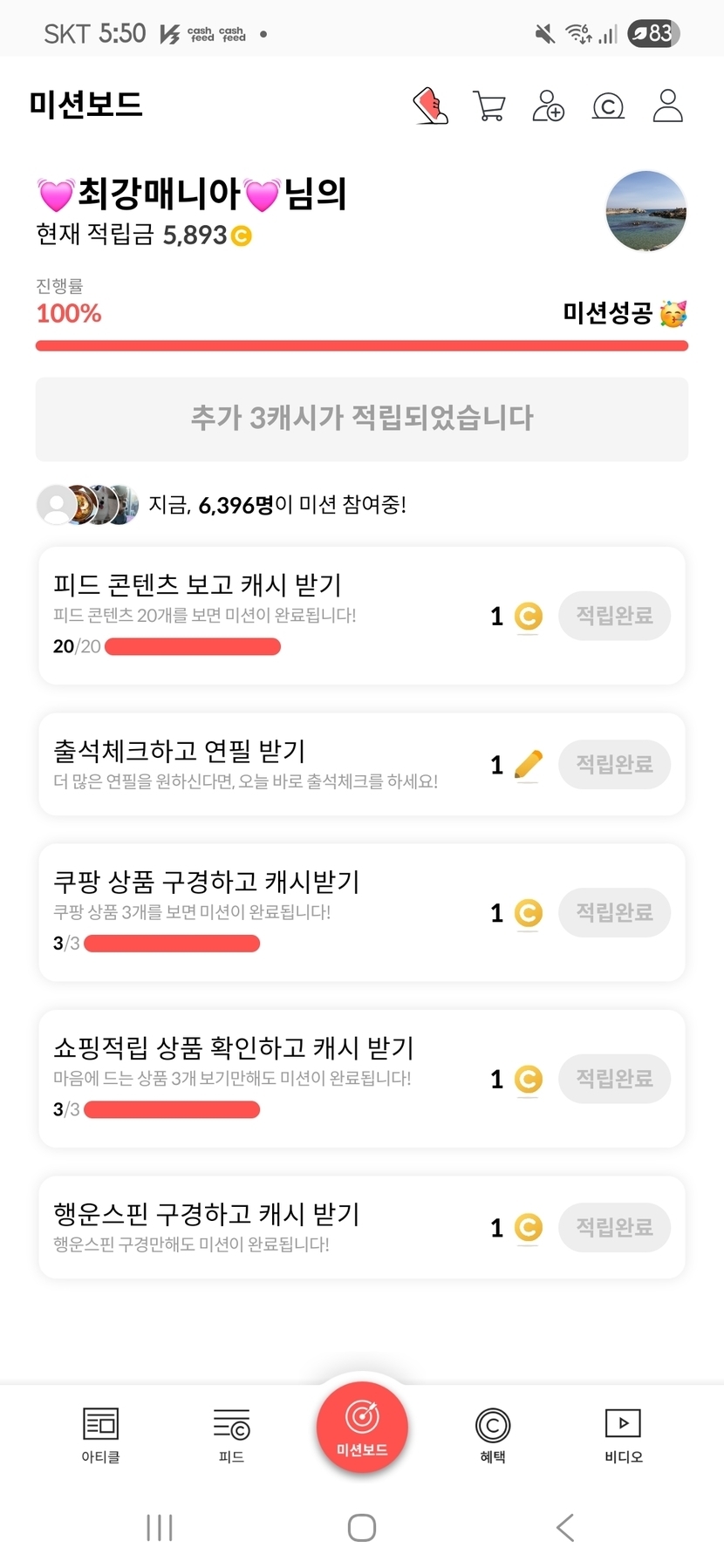
Task: Tap the 100% mission progress bar
Action: [x=361, y=346]
